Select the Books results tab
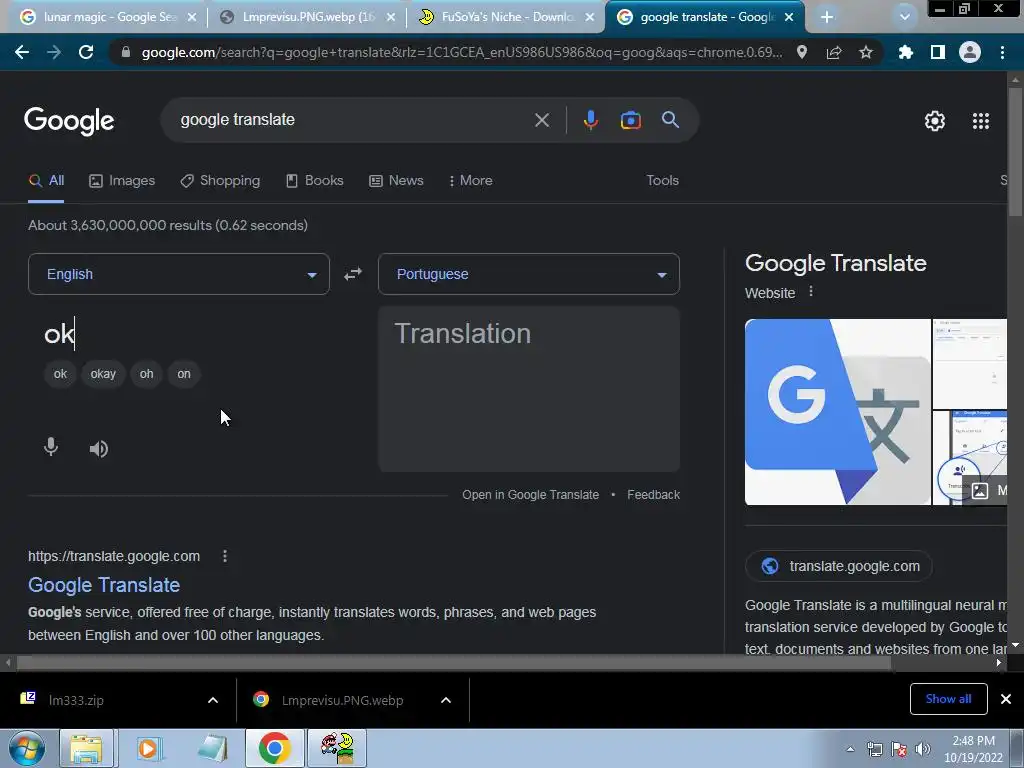Screen dimensions: 1024x768 click(315, 181)
